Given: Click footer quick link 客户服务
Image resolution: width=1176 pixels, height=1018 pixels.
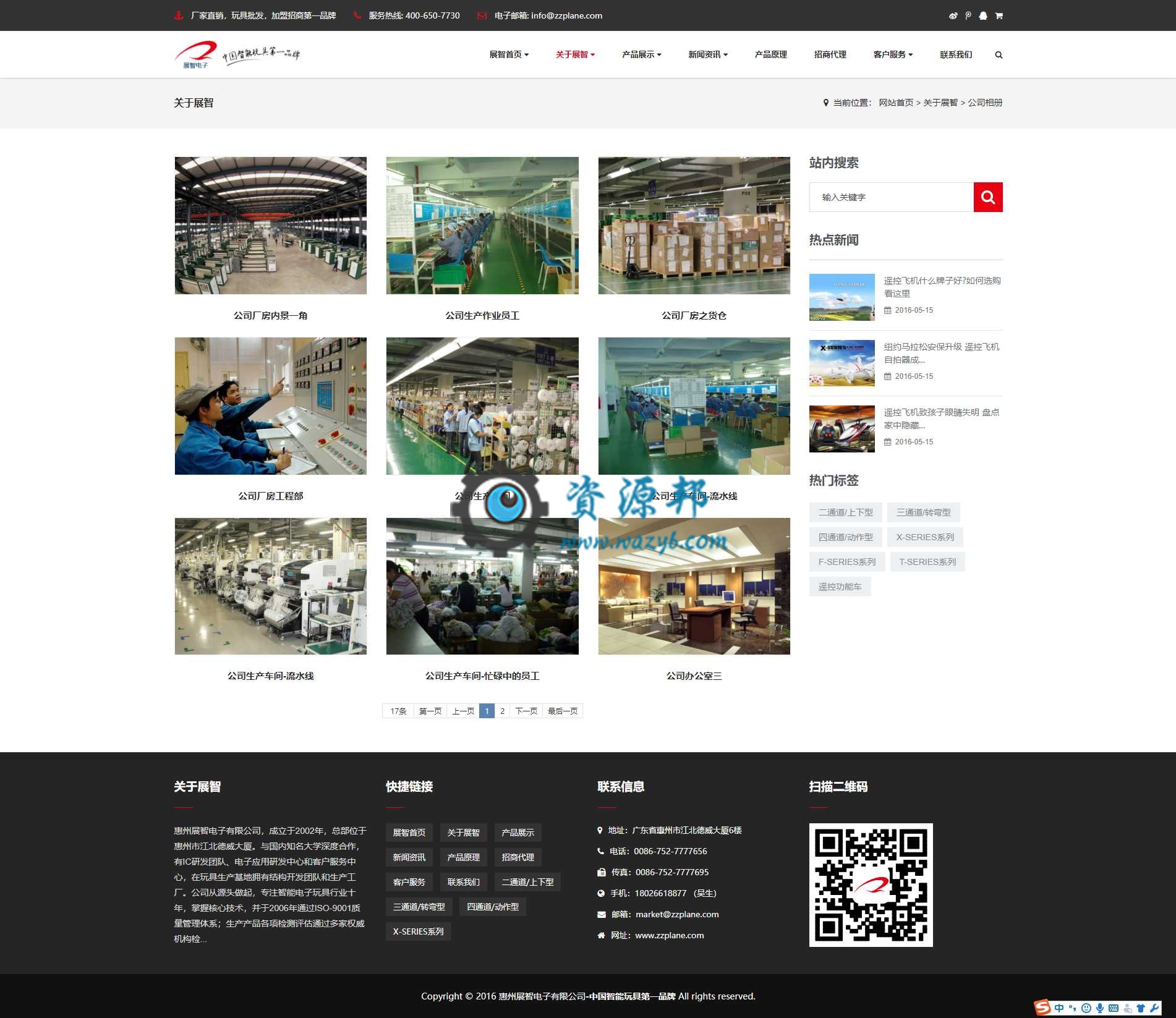Looking at the screenshot, I should [x=409, y=882].
